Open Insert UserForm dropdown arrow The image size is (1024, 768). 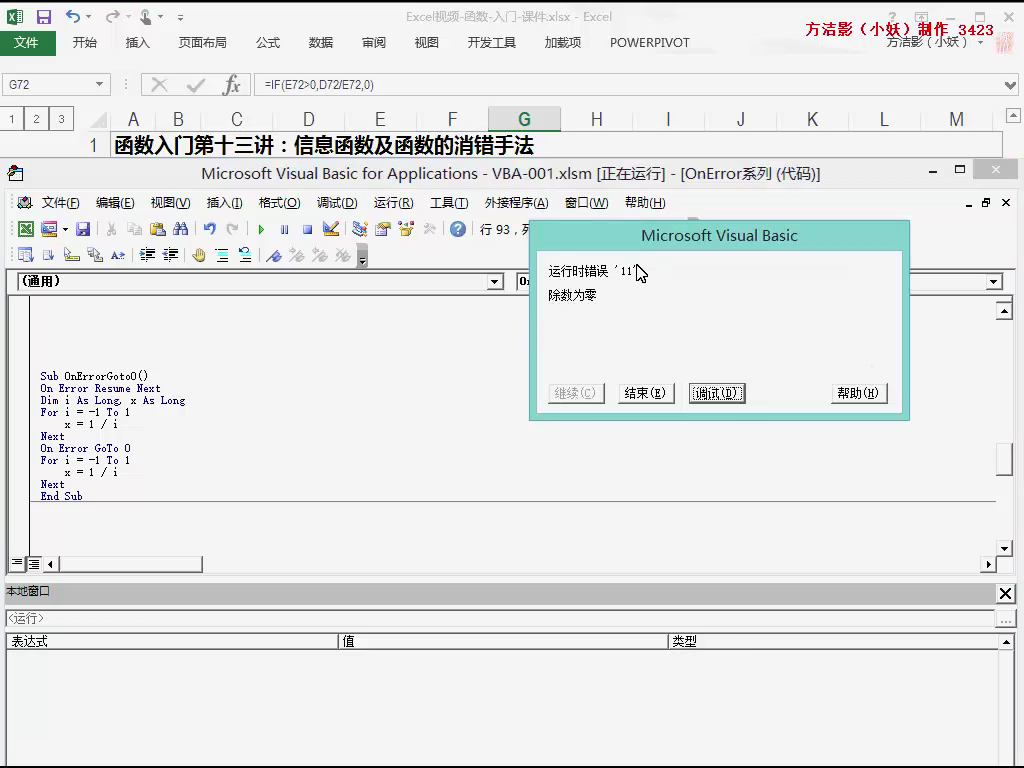point(65,229)
